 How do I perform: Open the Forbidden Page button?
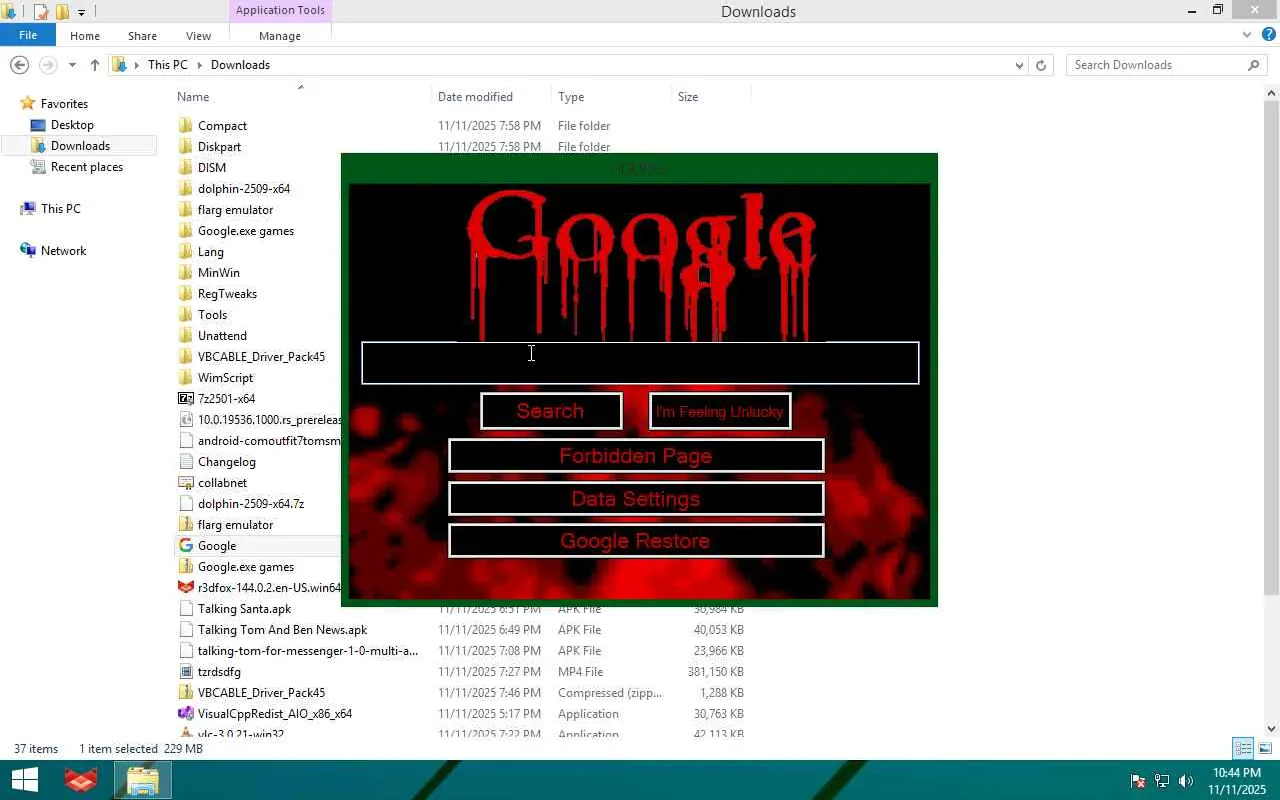[x=636, y=456]
